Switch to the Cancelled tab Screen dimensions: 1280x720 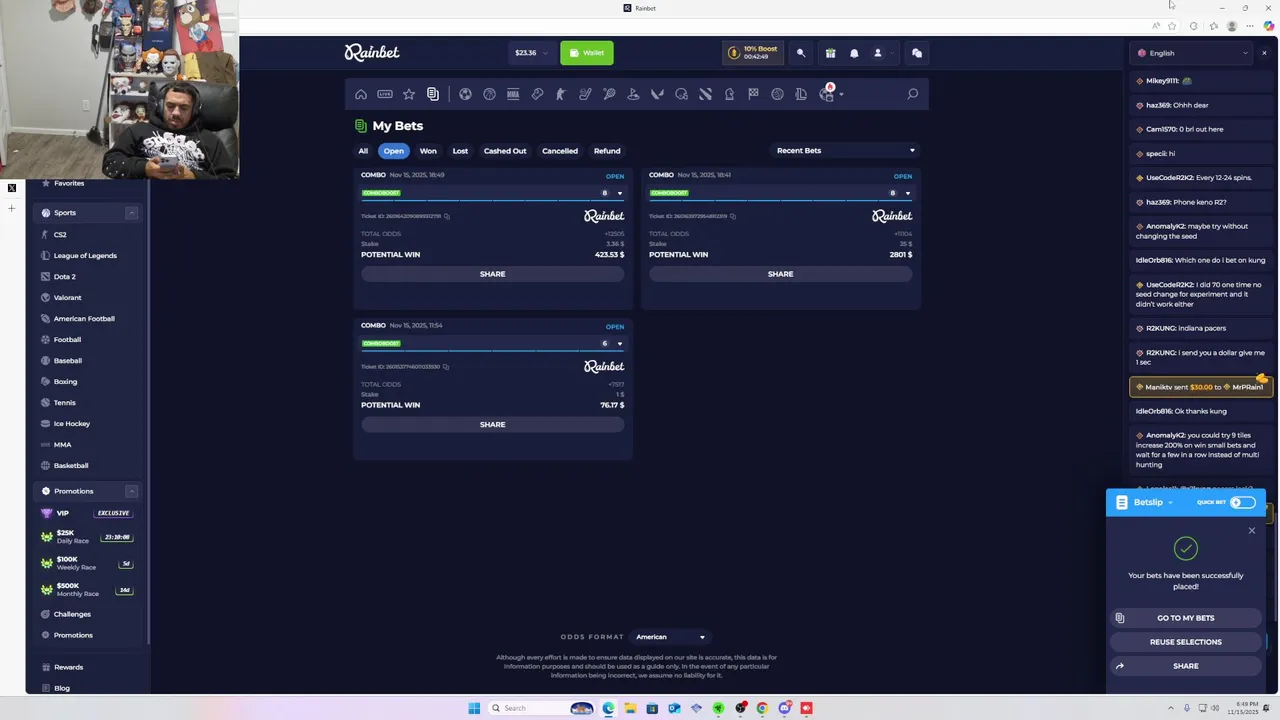coord(560,151)
